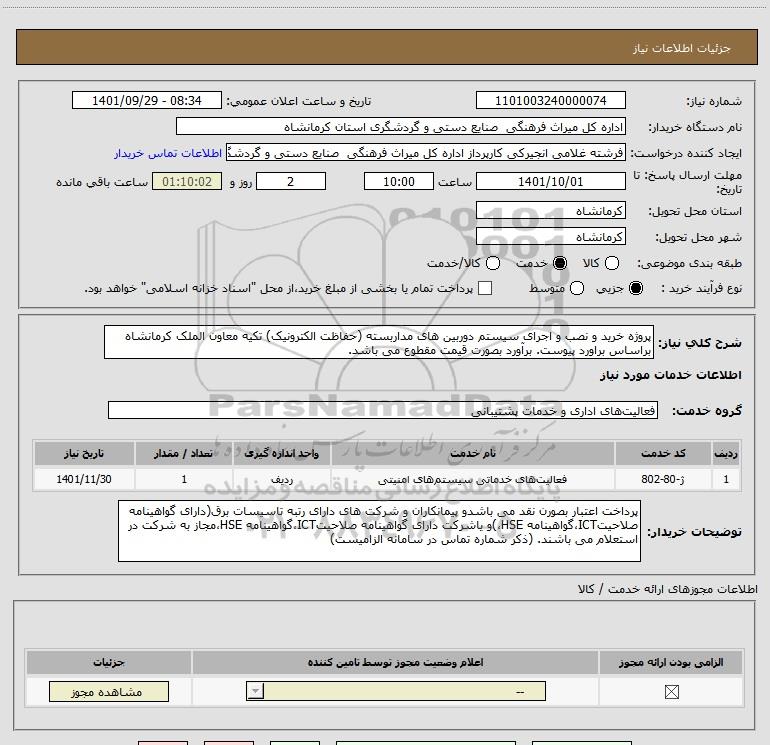This screenshot has width=770, height=745.
Task: Select the خدمت radio button
Action: (560, 263)
